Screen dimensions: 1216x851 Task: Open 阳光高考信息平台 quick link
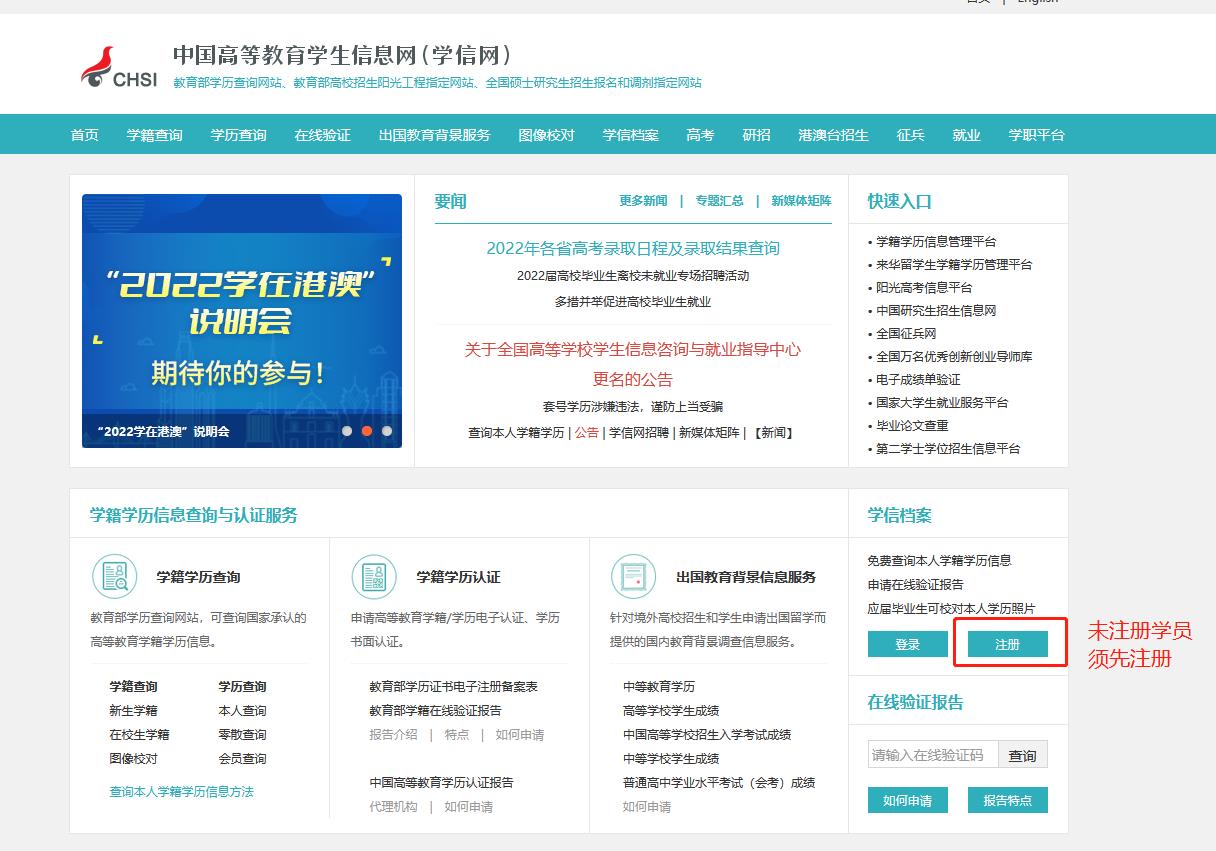click(924, 288)
